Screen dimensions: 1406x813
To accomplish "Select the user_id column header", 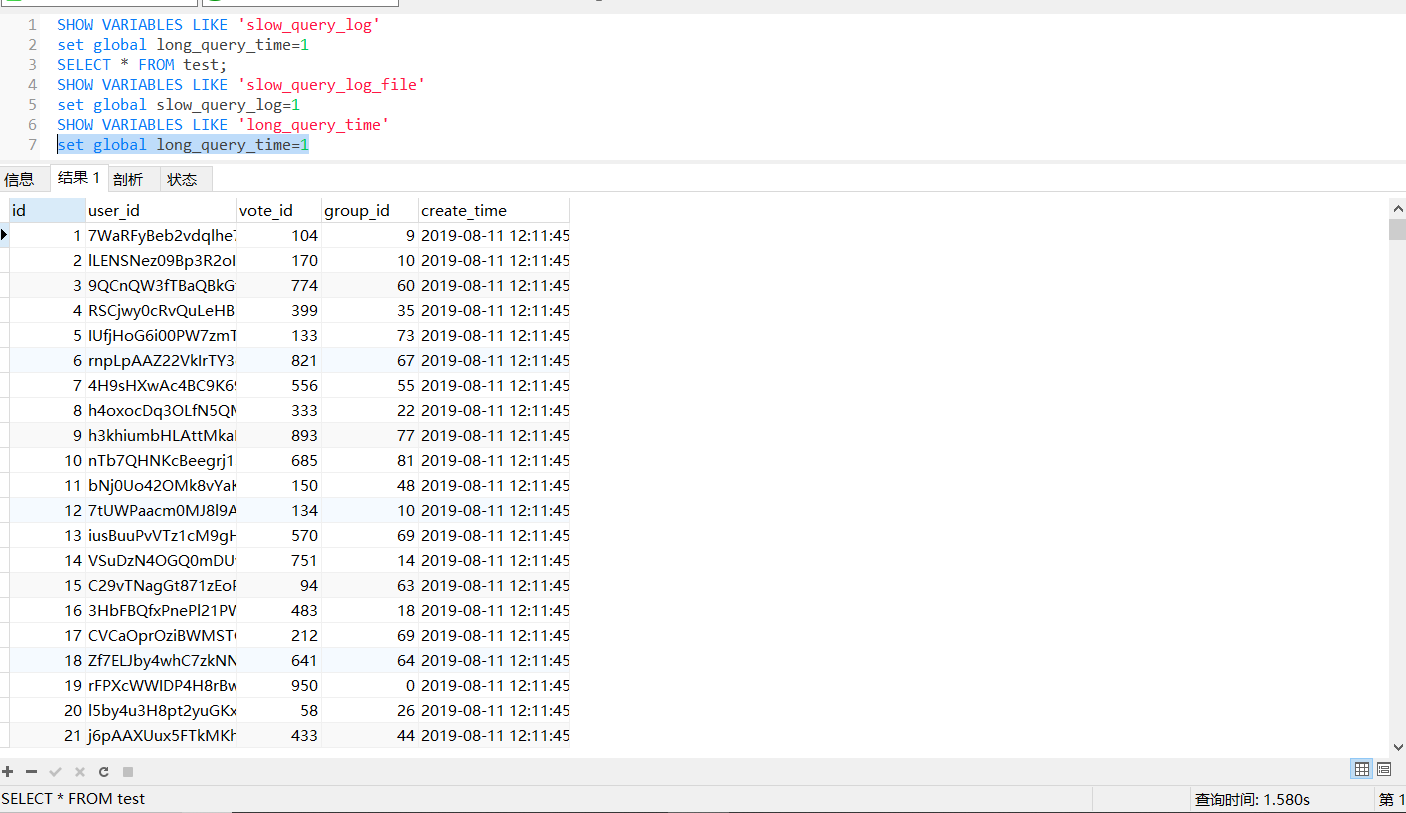I will coord(161,210).
